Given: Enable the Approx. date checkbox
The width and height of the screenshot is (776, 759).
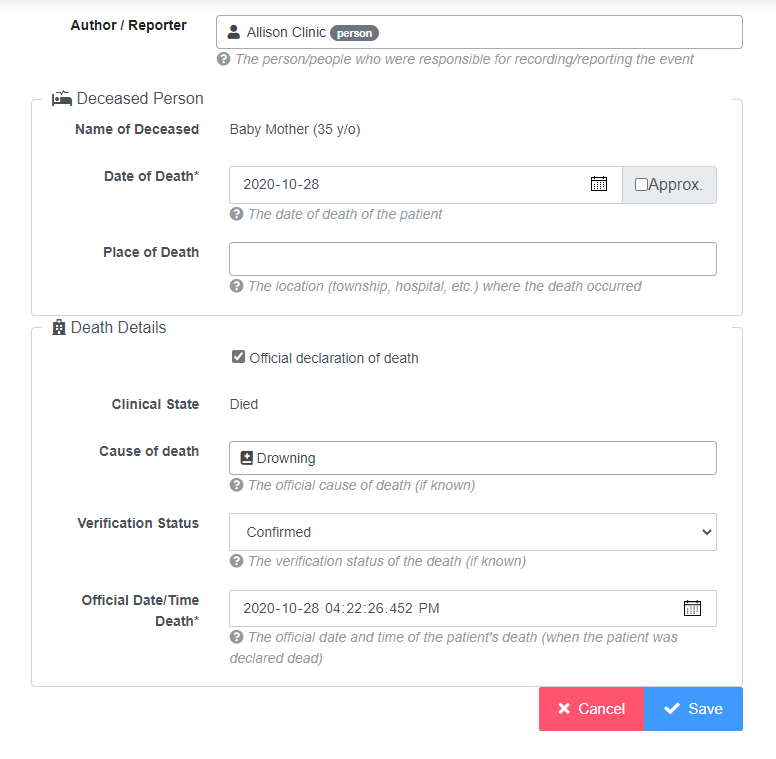Looking at the screenshot, I should 641,185.
